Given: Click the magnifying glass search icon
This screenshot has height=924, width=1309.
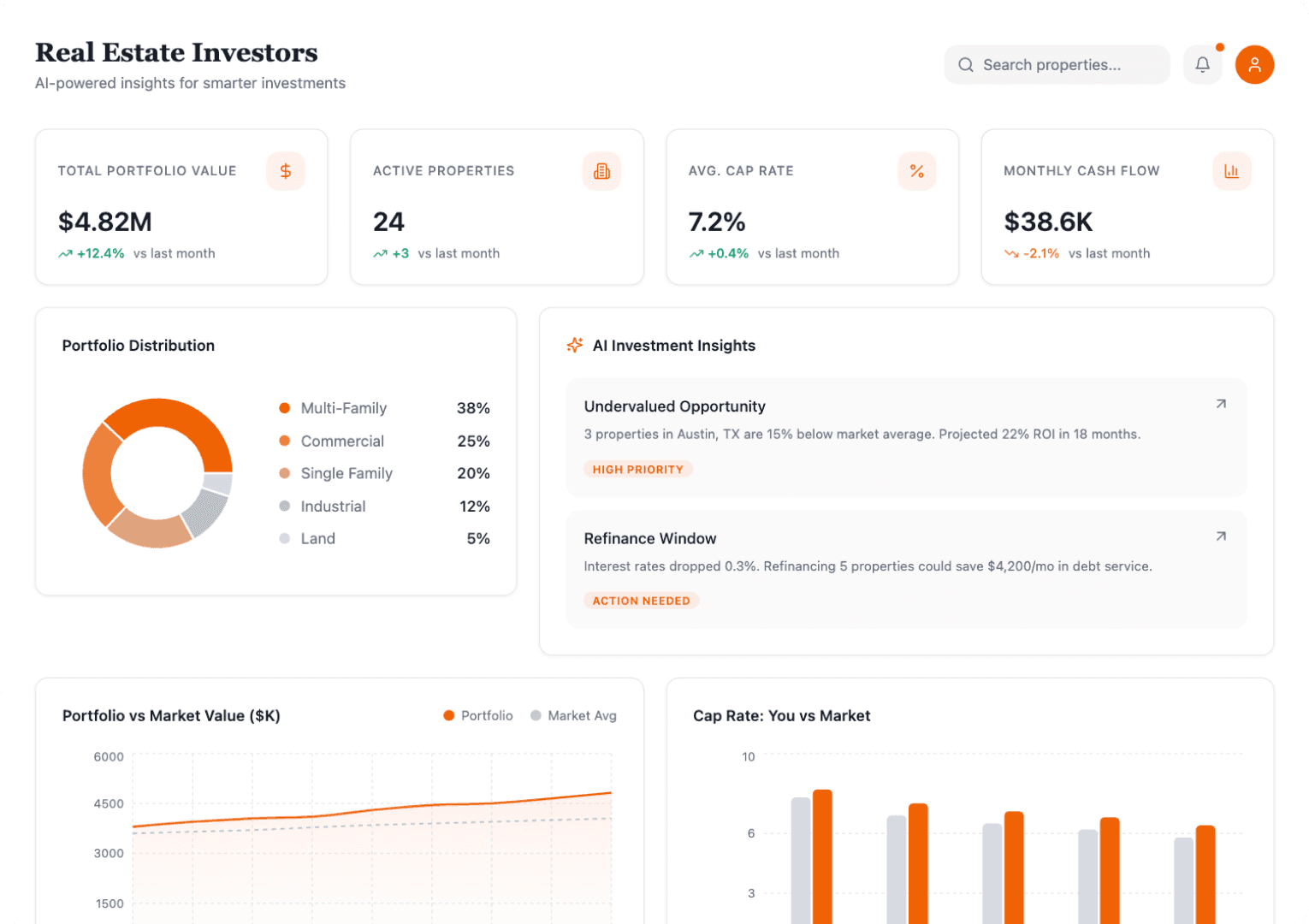Looking at the screenshot, I should tap(966, 64).
